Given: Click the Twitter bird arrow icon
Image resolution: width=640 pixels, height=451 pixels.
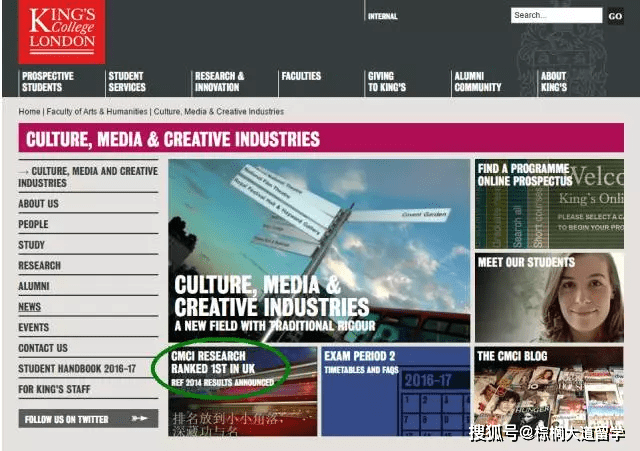Looking at the screenshot, I should click(140, 418).
